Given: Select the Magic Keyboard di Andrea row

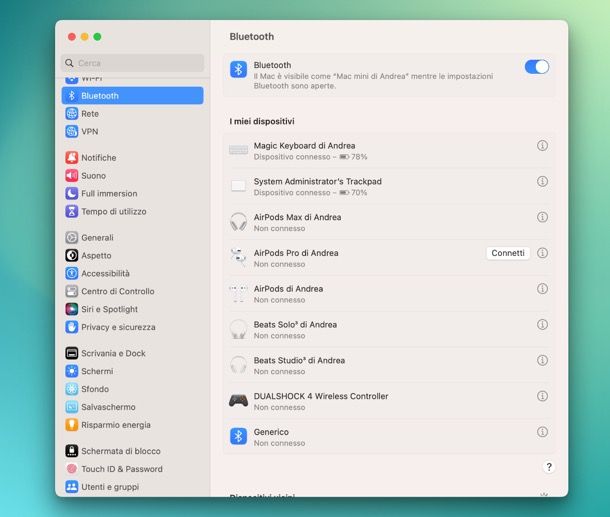Looking at the screenshot, I should [389, 151].
